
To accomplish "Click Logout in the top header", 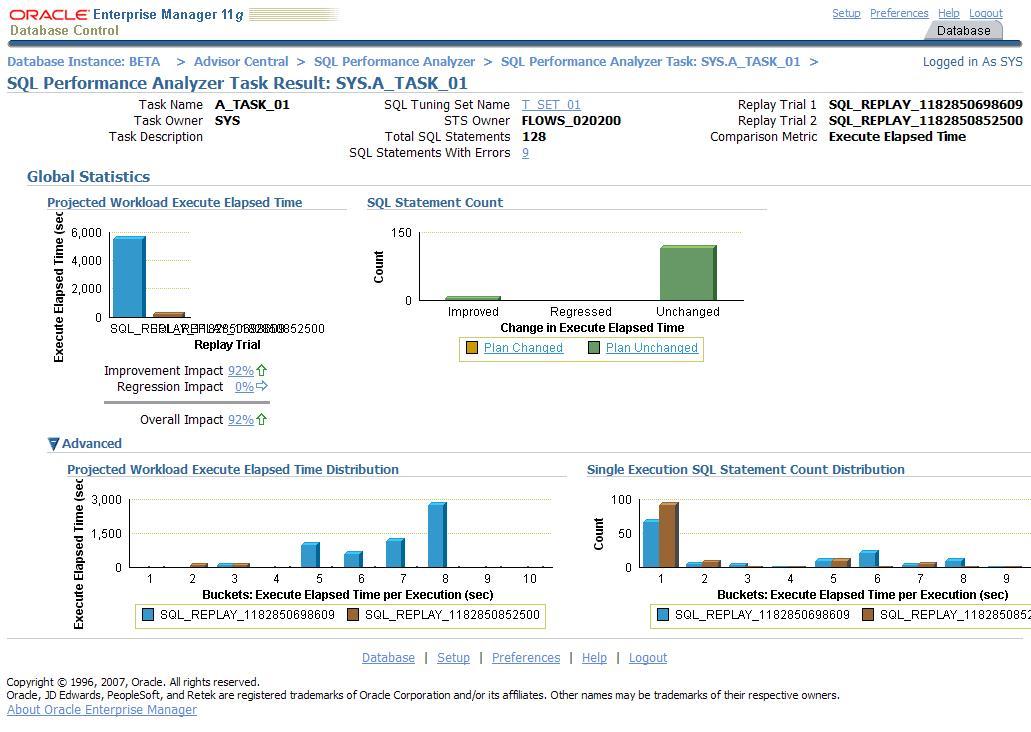I will (985, 13).
